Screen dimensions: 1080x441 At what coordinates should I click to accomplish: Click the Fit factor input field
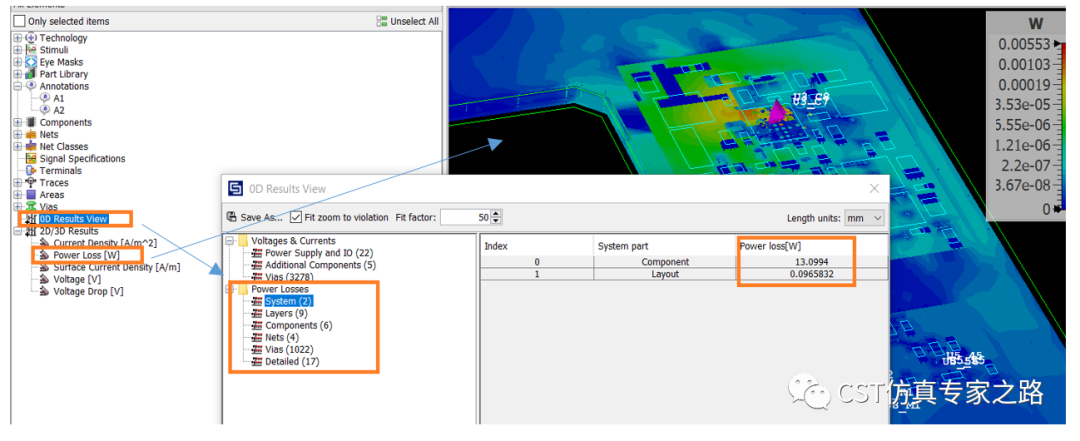[x=466, y=217]
